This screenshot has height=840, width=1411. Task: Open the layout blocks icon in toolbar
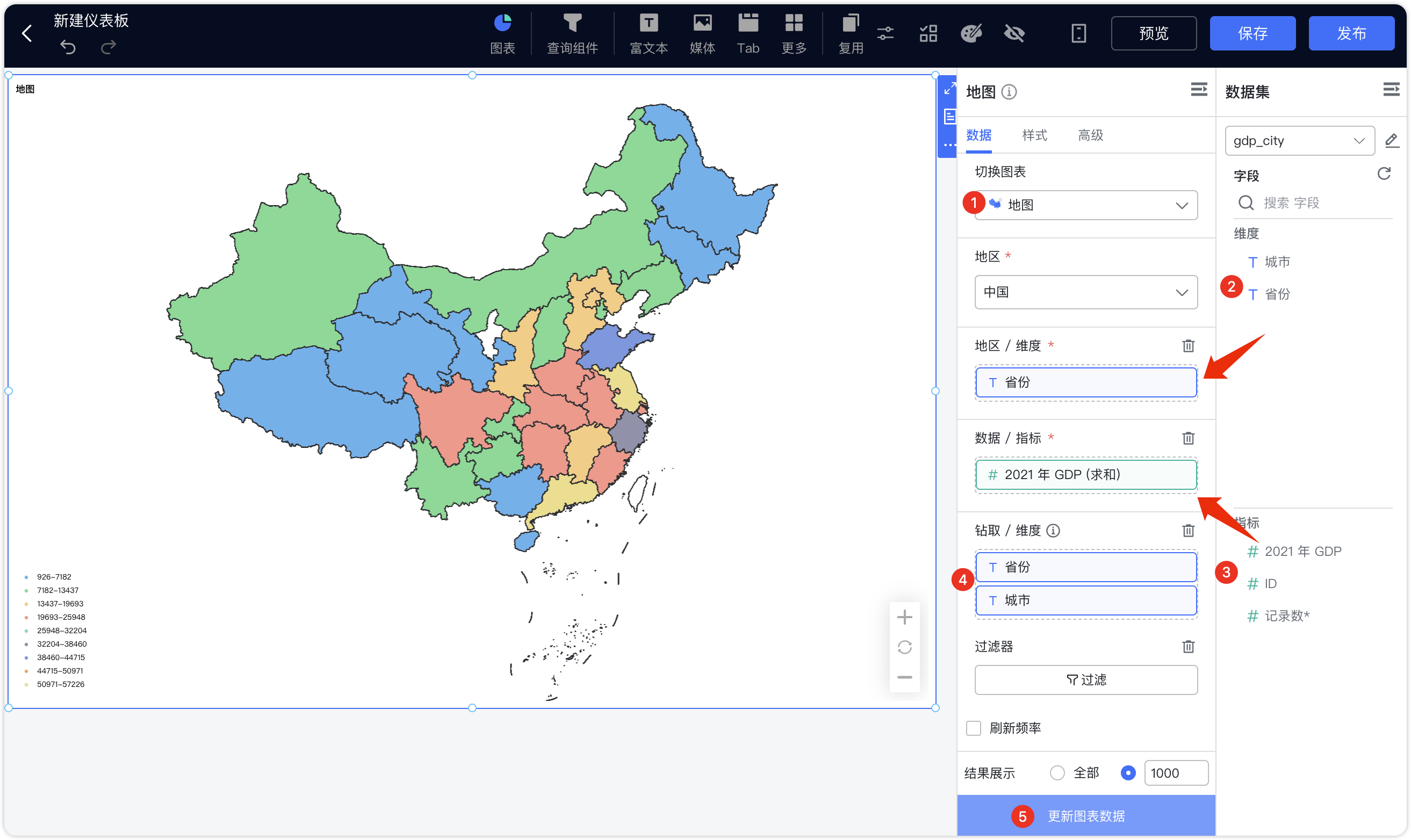point(928,33)
